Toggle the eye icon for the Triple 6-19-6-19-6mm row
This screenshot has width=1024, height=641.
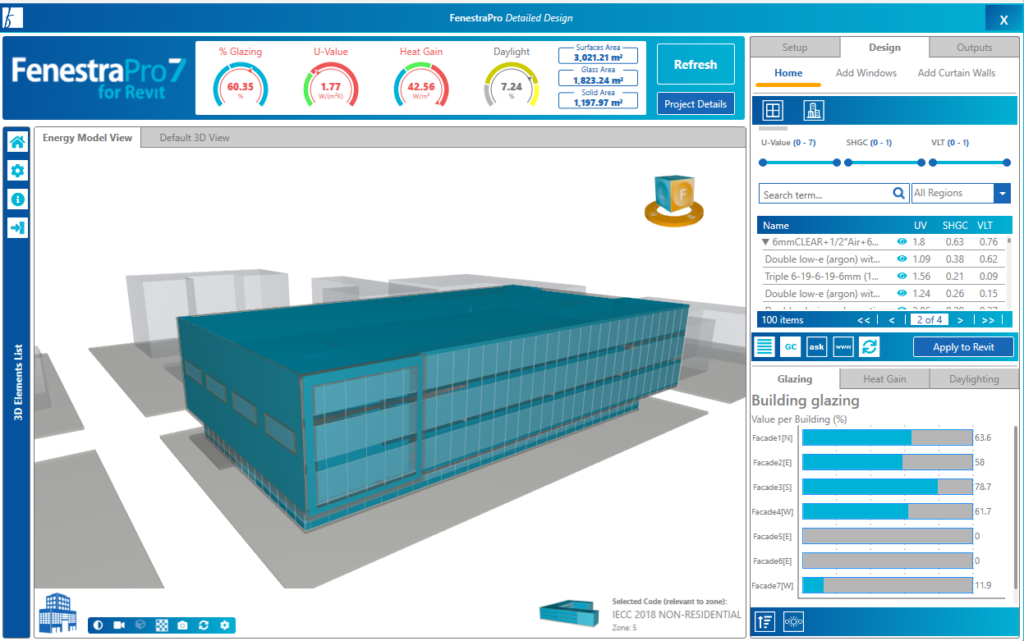902,276
